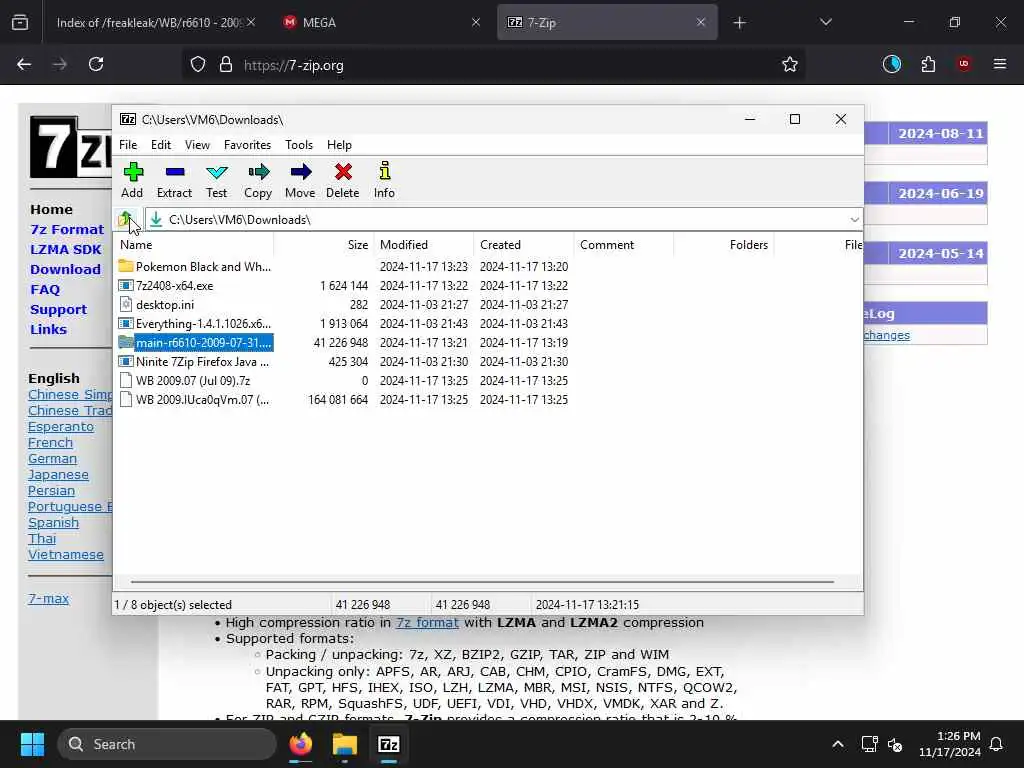
Task: Click the Ninite 7Zip Firefox Java file icon
Action: pyautogui.click(x=126, y=361)
